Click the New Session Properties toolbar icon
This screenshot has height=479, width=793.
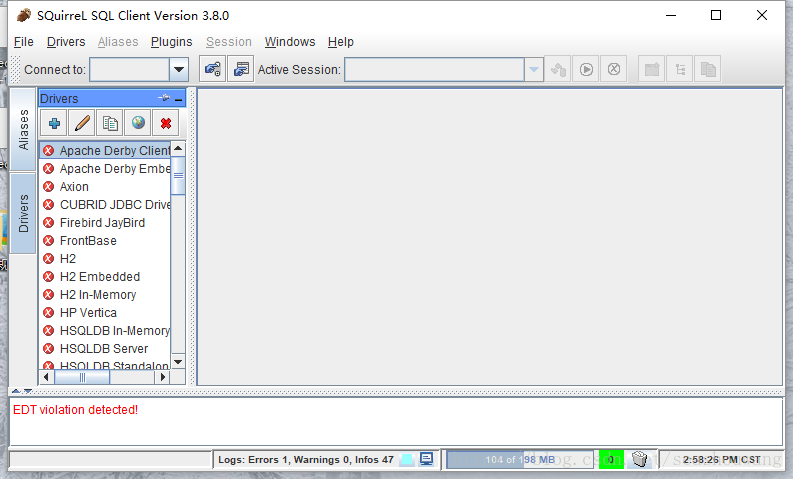(241, 69)
